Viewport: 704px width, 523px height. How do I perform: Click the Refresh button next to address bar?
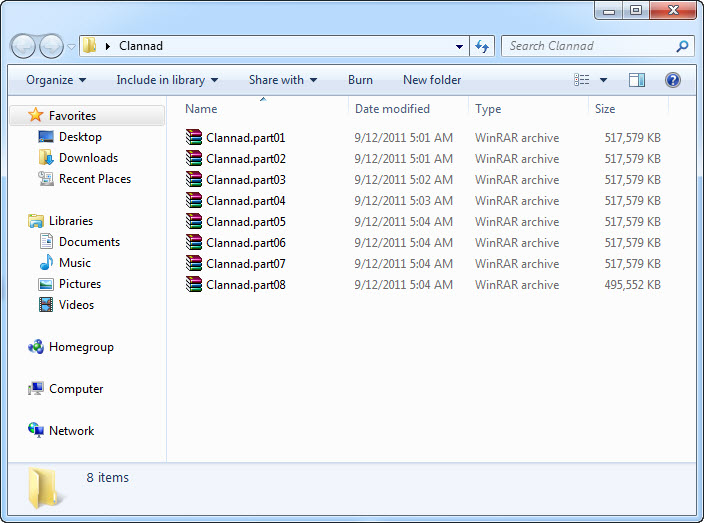coord(482,46)
